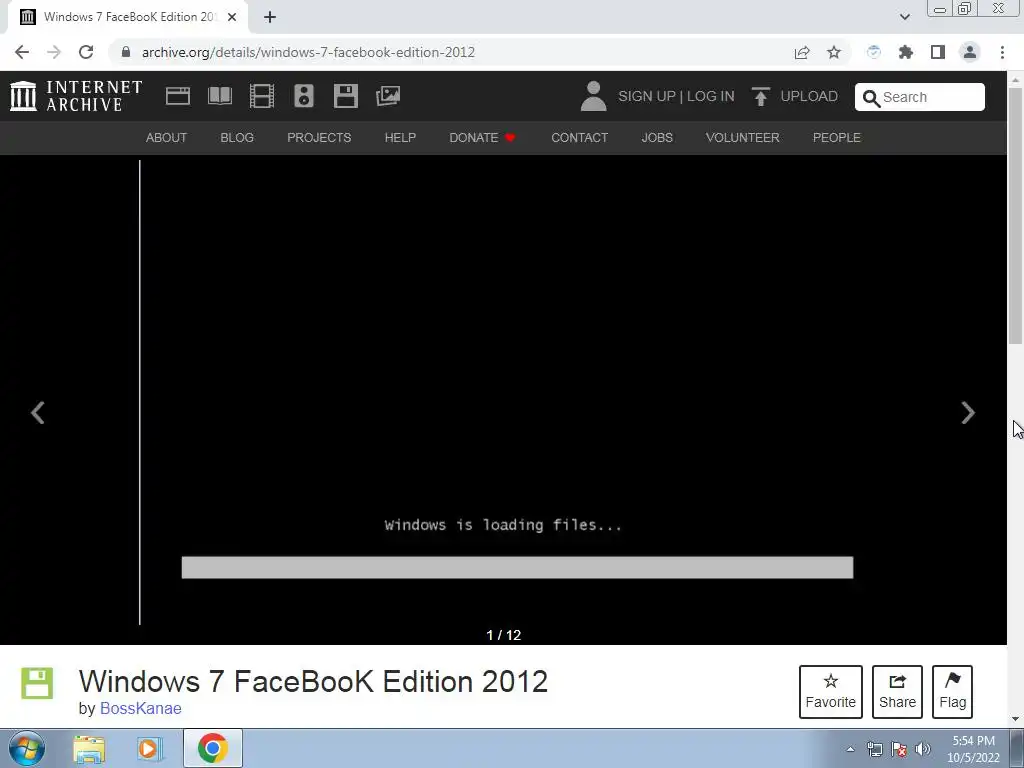
Task: Open the Windows Start menu
Action: 27,748
